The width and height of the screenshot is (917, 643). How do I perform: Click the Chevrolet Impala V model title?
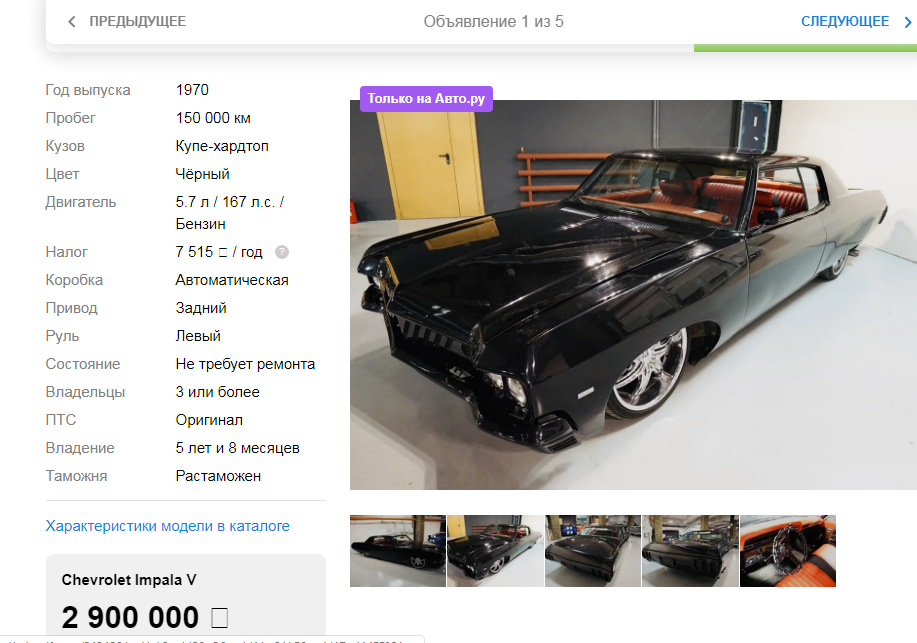coord(129,580)
